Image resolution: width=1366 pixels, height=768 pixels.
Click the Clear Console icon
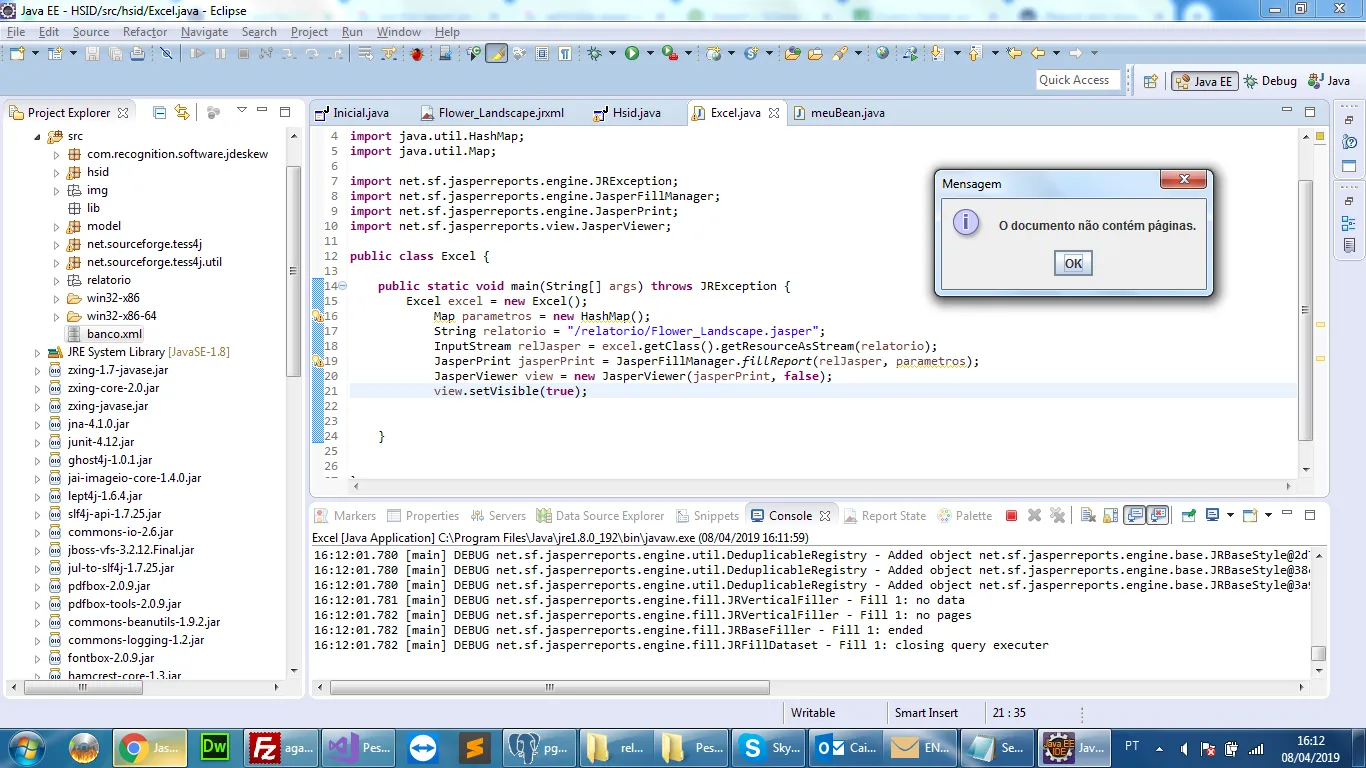coord(1087,516)
